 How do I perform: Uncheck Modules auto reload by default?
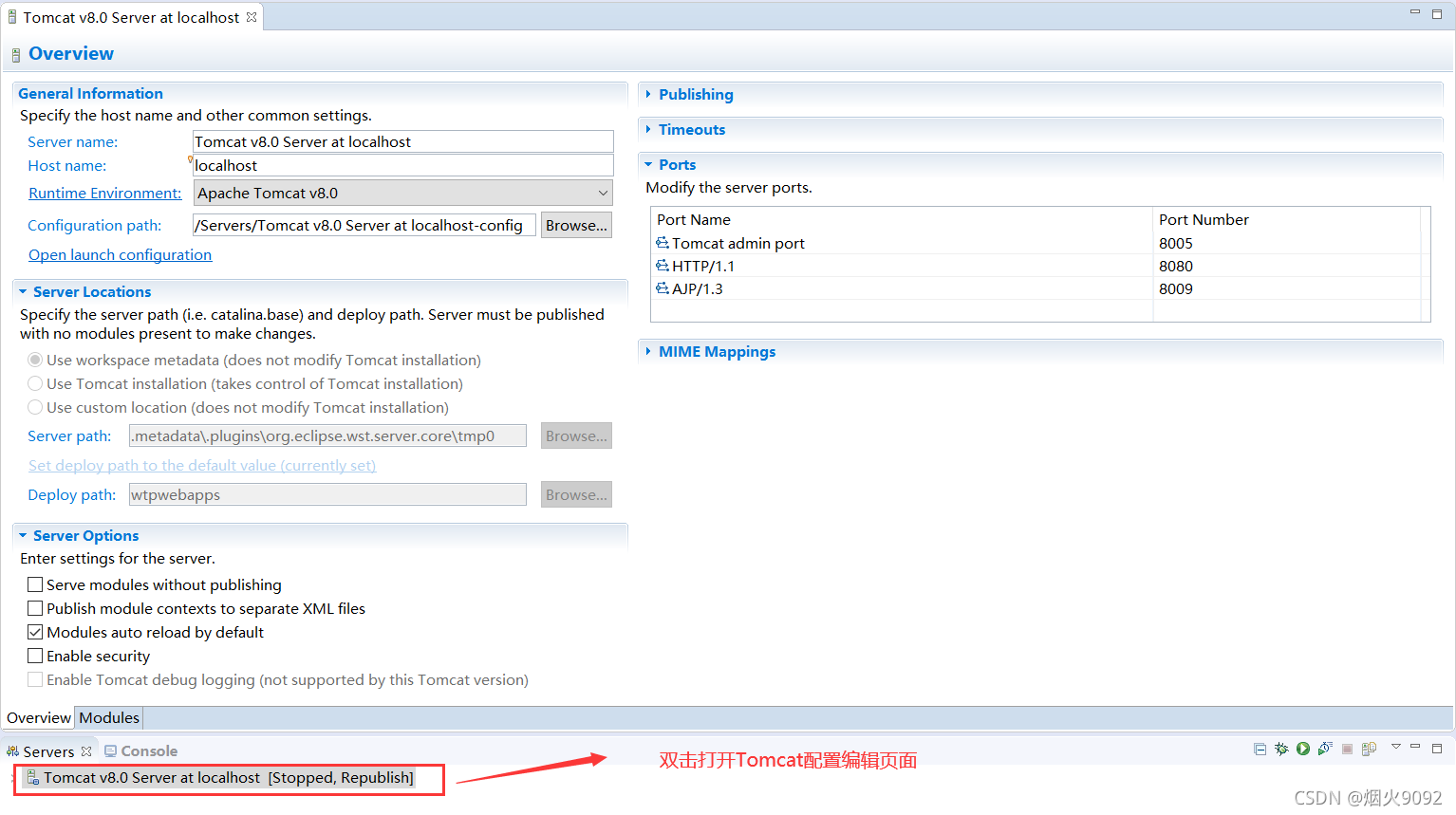click(x=35, y=632)
